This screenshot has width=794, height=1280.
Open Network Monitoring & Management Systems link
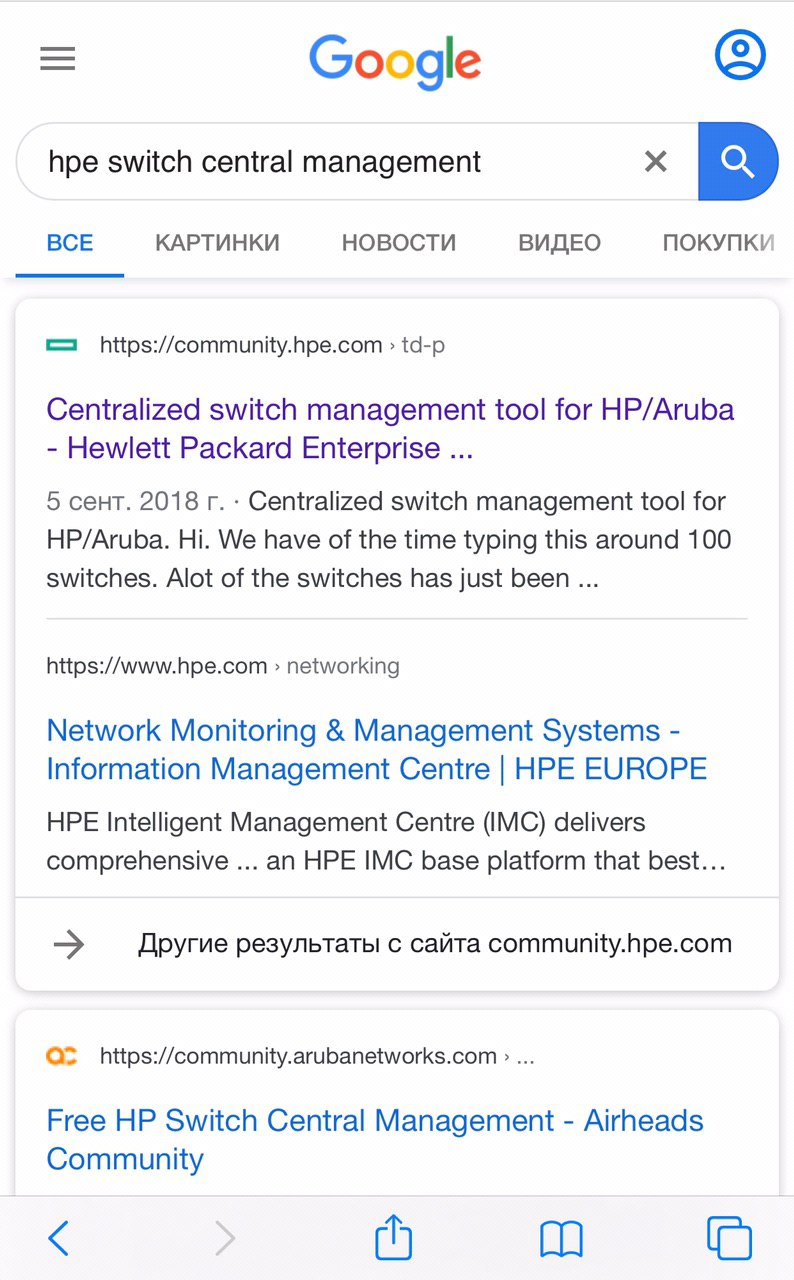377,749
